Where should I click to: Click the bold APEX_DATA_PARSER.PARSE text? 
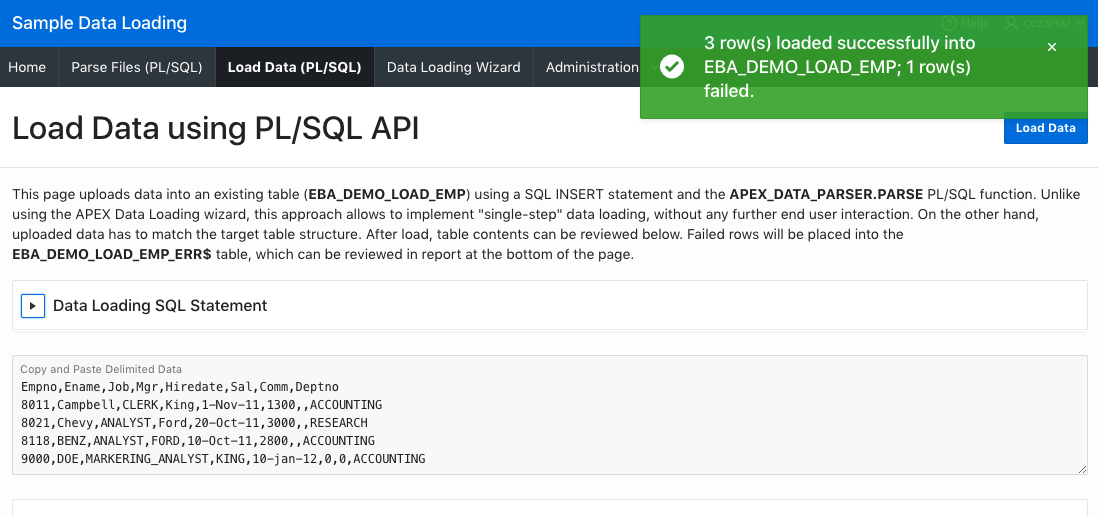(816, 194)
